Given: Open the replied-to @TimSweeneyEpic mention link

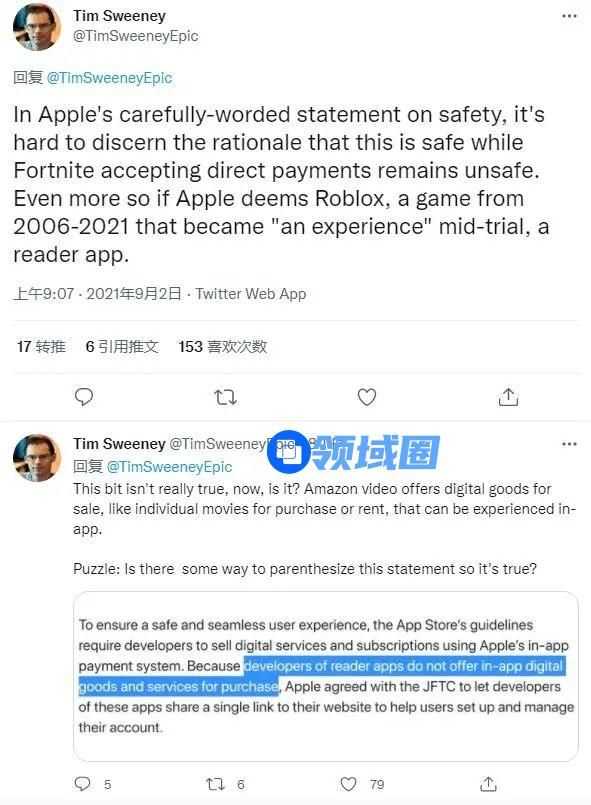Looking at the screenshot, I should (x=109, y=78).
